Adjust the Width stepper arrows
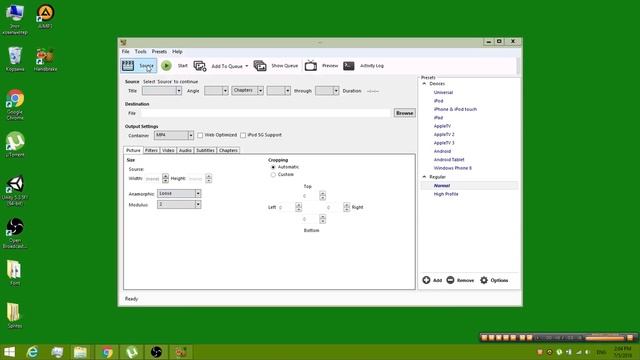640x360 pixels. pyautogui.click(x=165, y=178)
